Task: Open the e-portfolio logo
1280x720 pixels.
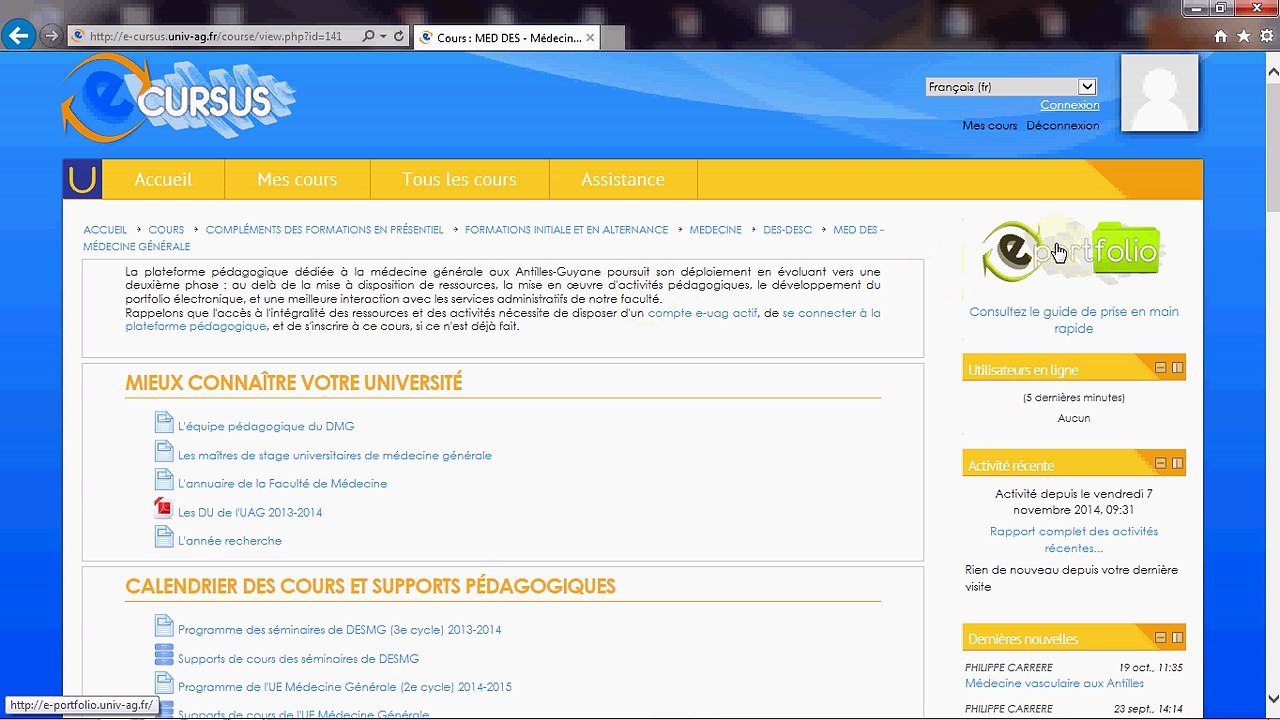Action: (x=1072, y=251)
